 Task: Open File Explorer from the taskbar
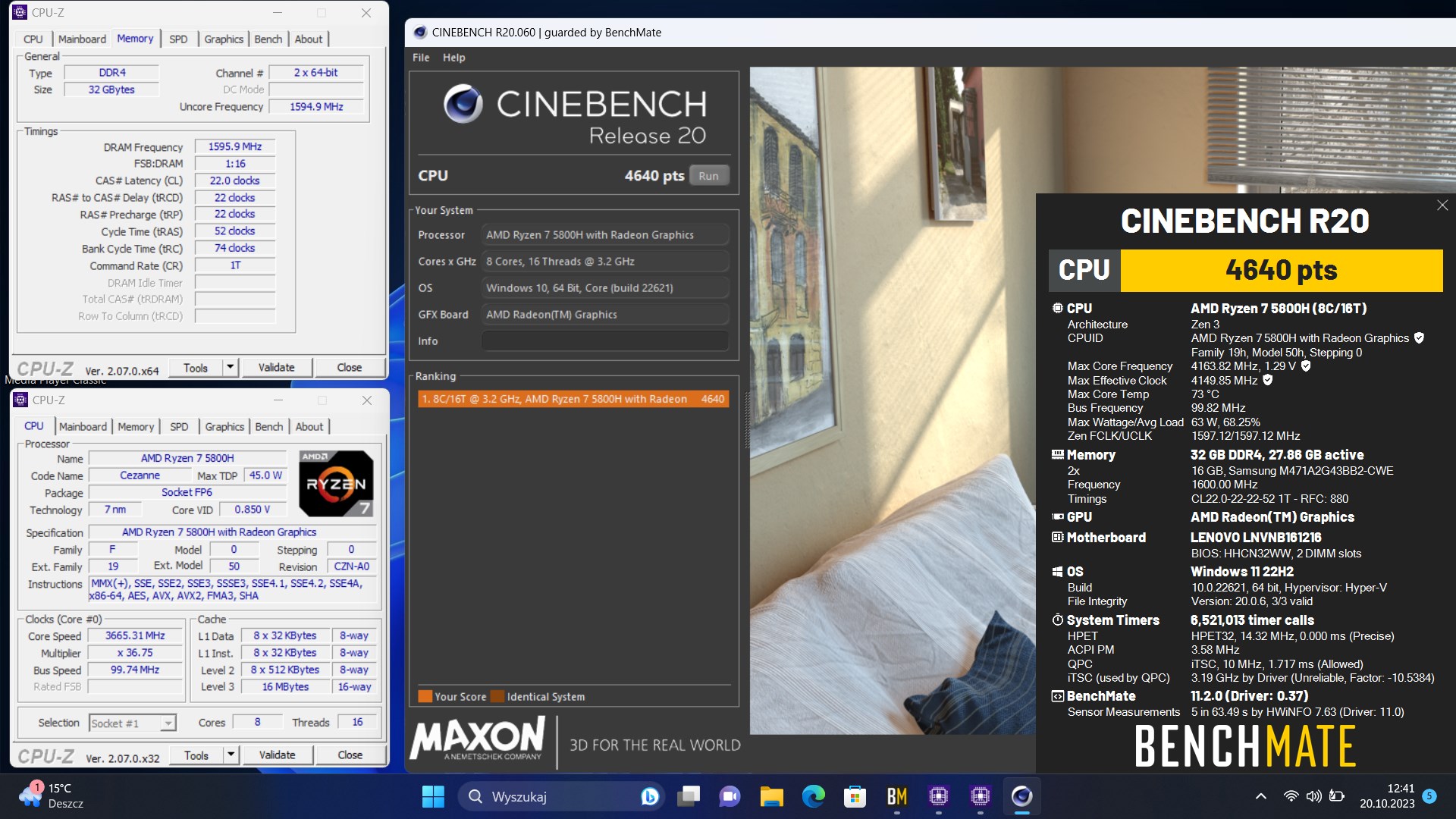click(772, 796)
